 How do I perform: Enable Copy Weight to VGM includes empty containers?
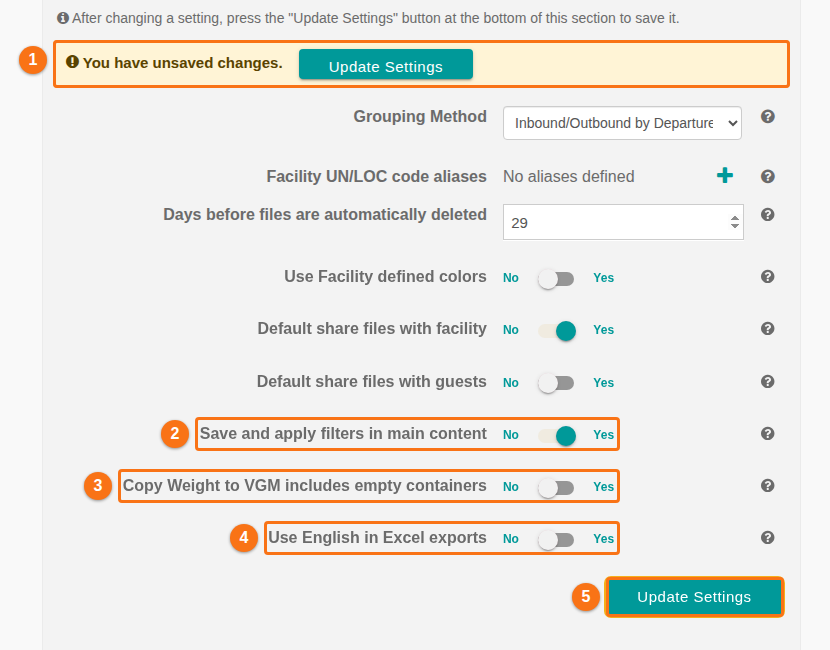pos(556,488)
